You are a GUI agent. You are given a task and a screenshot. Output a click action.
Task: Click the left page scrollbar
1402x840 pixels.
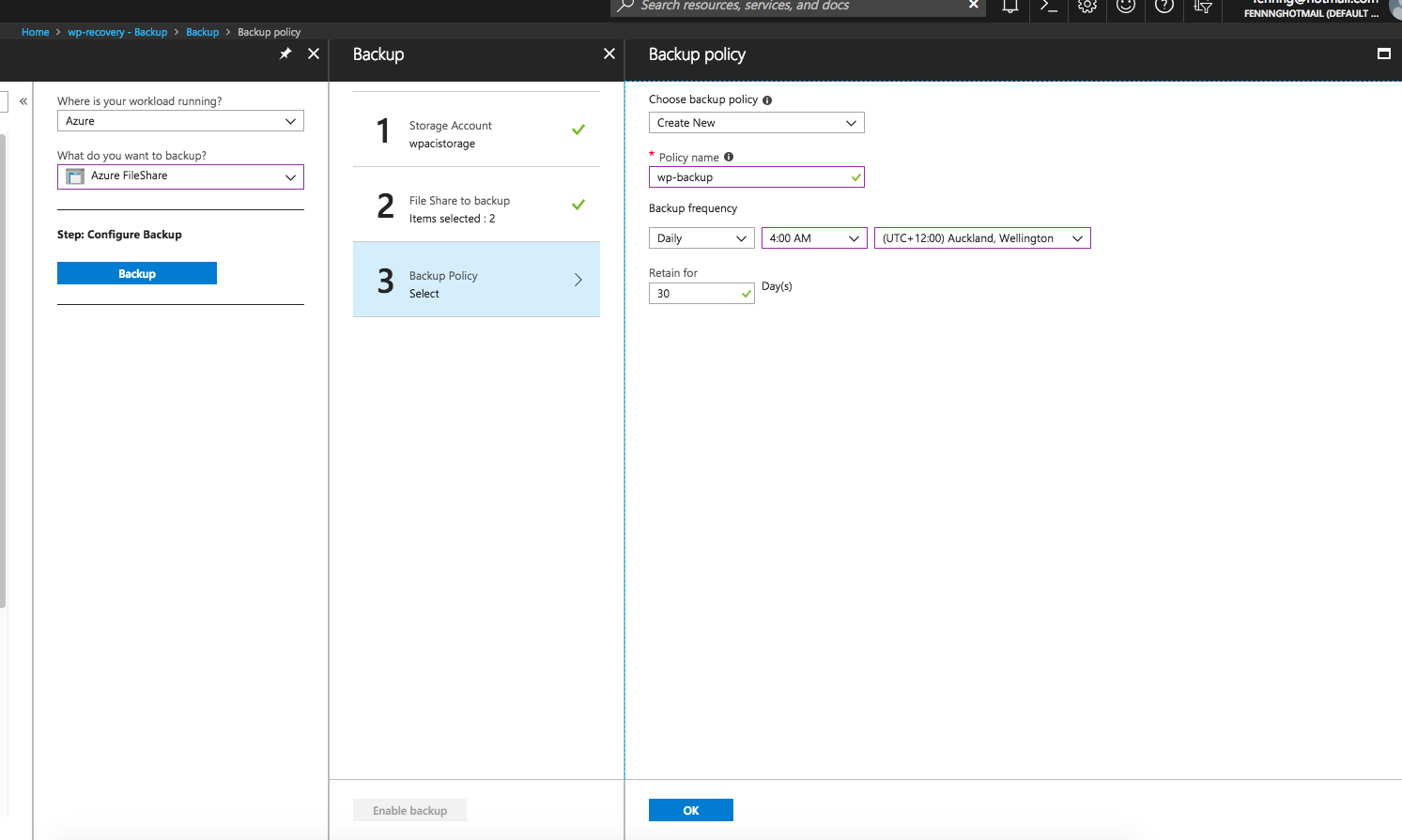click(3, 371)
